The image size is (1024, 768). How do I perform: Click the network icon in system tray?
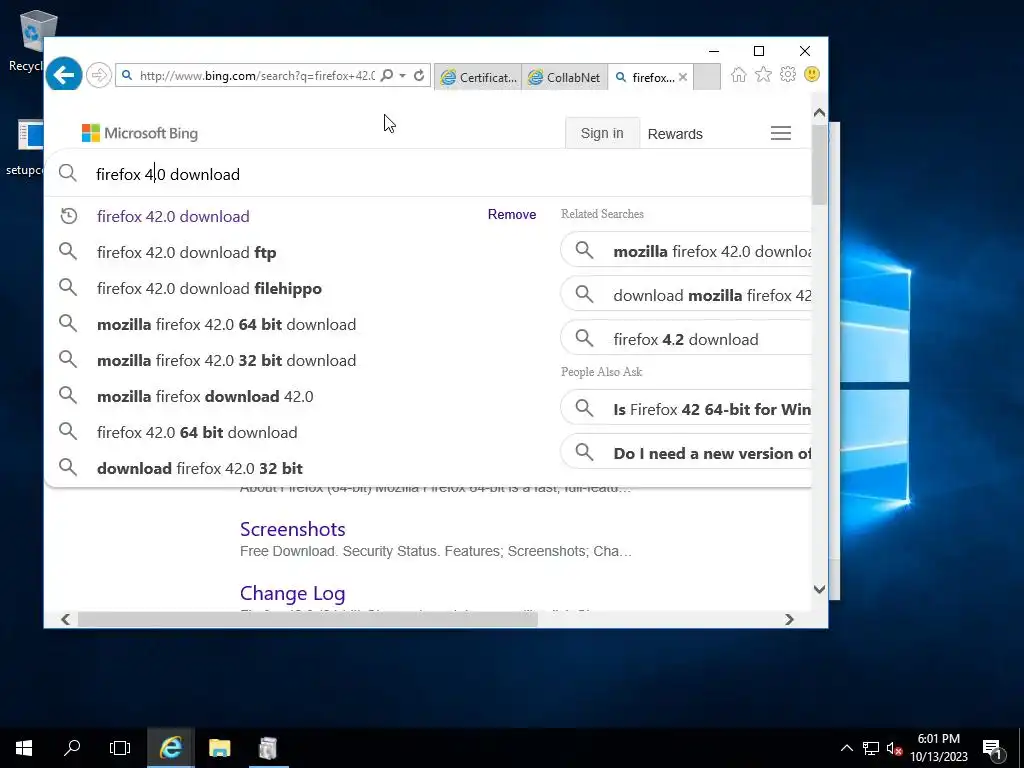[871, 748]
